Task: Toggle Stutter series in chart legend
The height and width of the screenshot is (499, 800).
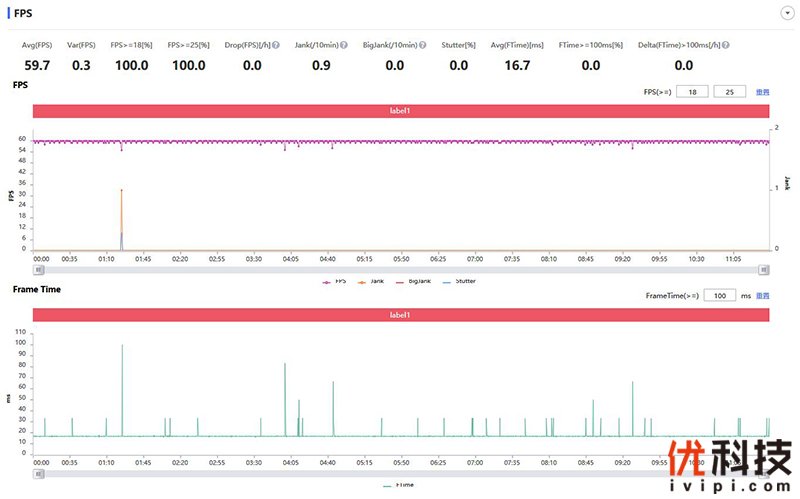Action: (459, 282)
